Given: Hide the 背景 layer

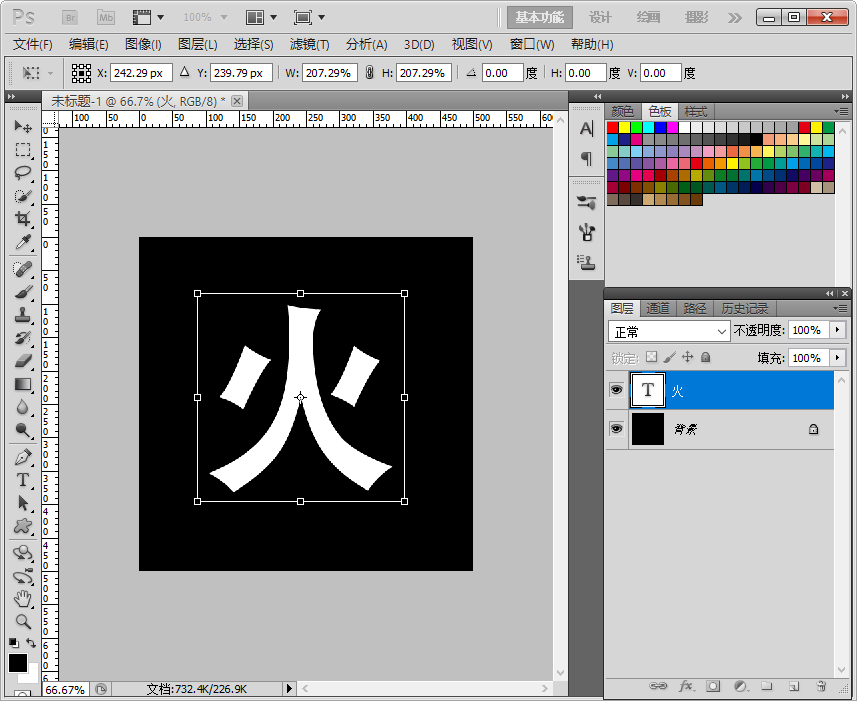Looking at the screenshot, I should click(617, 429).
